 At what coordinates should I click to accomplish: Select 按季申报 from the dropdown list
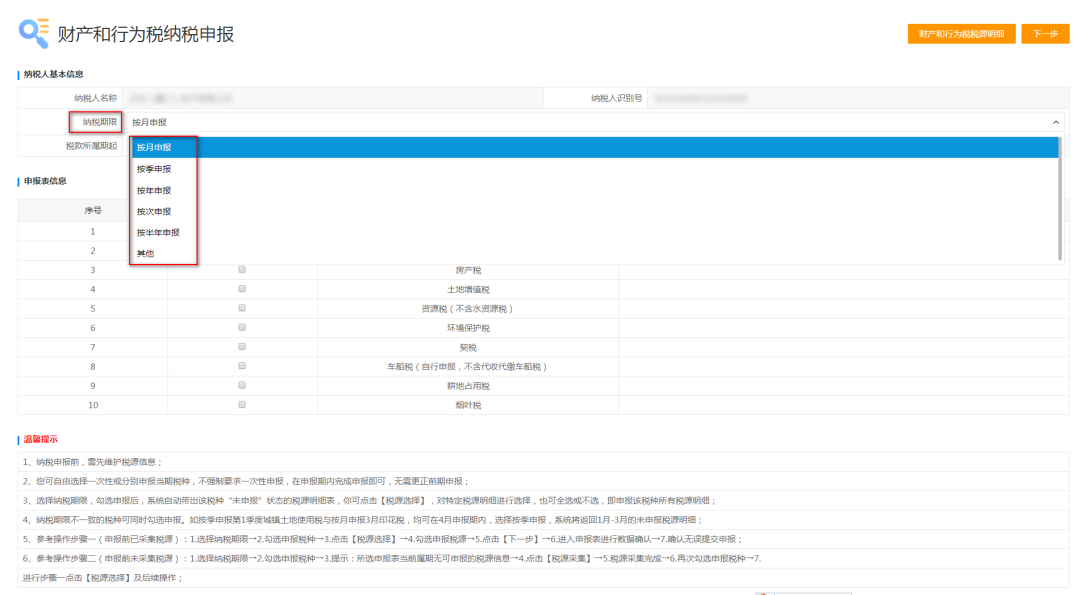(x=154, y=169)
